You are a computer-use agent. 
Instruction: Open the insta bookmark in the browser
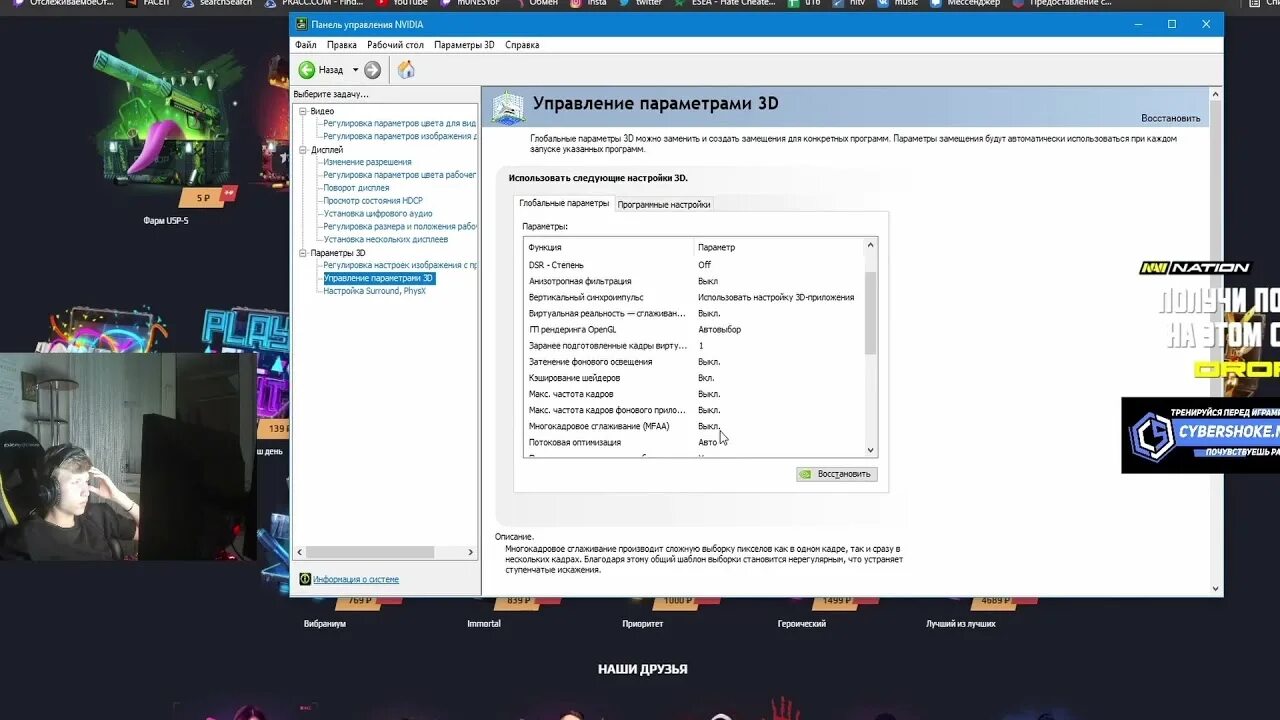point(588,3)
